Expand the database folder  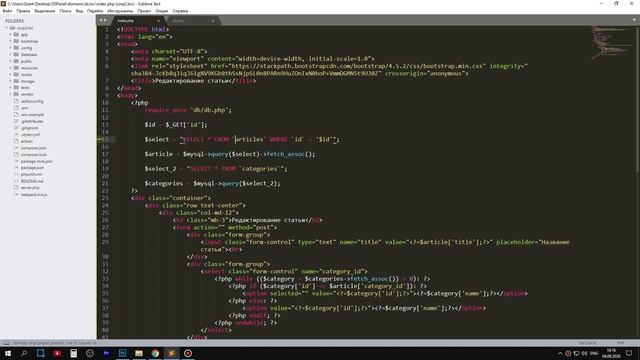11,54
